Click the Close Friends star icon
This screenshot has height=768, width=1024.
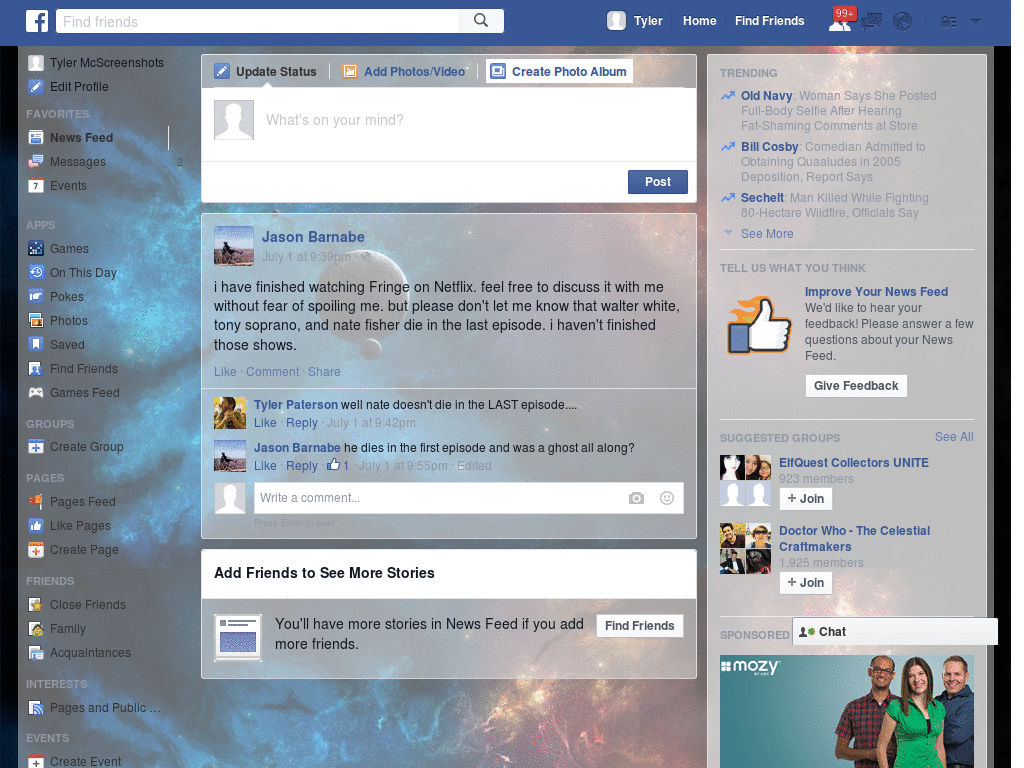click(x=36, y=605)
